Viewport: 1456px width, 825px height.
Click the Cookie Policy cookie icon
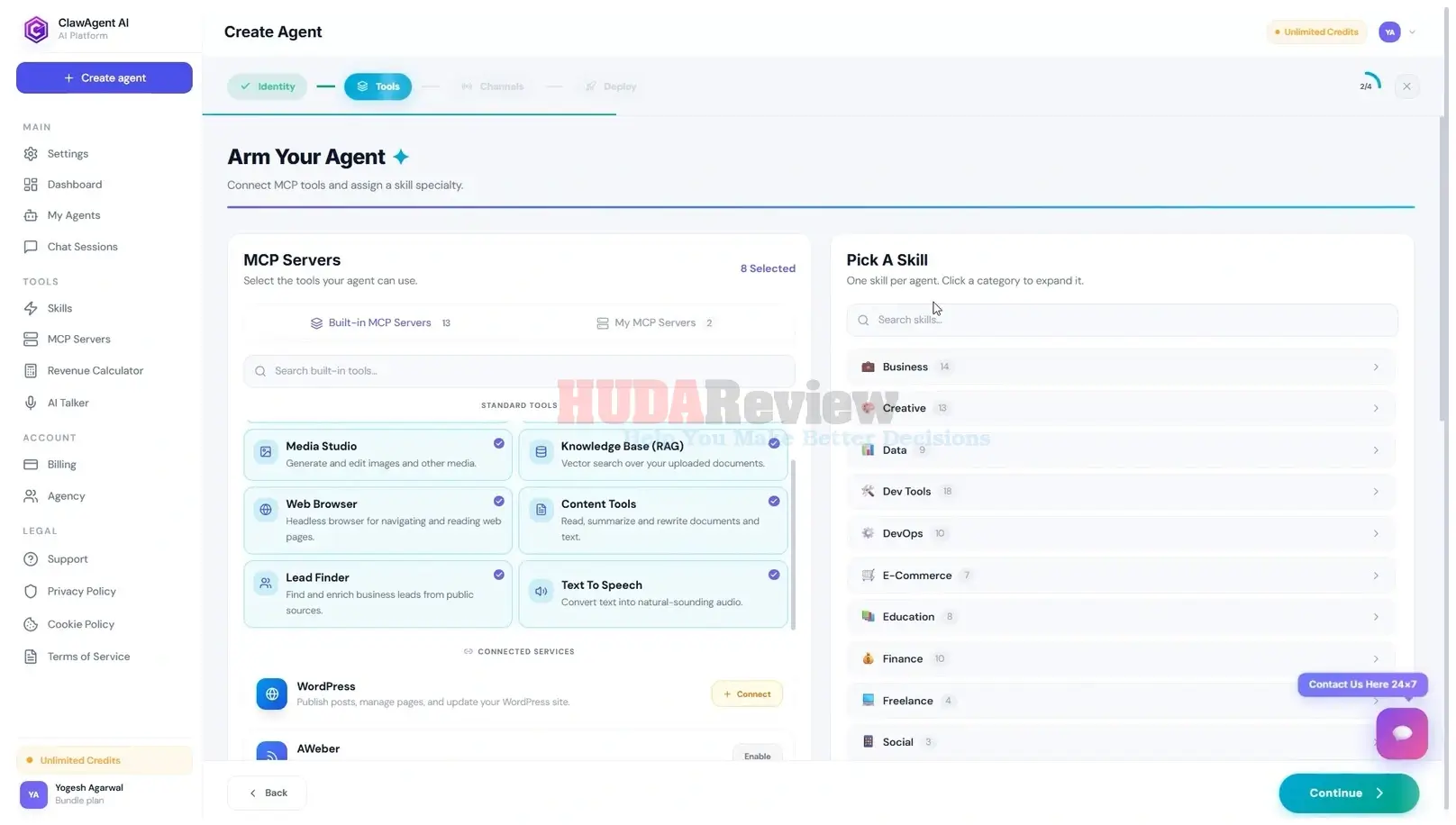31,624
